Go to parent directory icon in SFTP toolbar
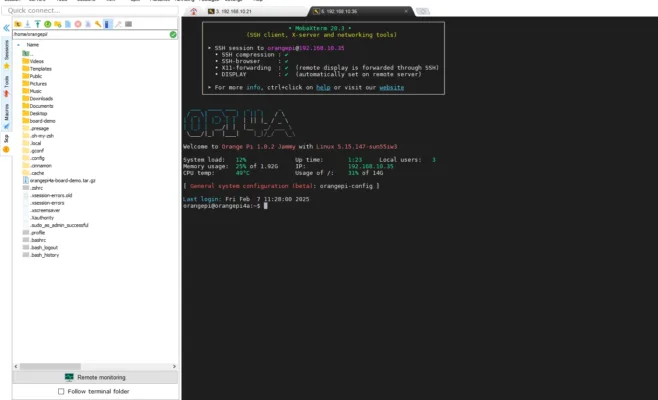This screenshot has width=658, height=400. [x=18, y=24]
